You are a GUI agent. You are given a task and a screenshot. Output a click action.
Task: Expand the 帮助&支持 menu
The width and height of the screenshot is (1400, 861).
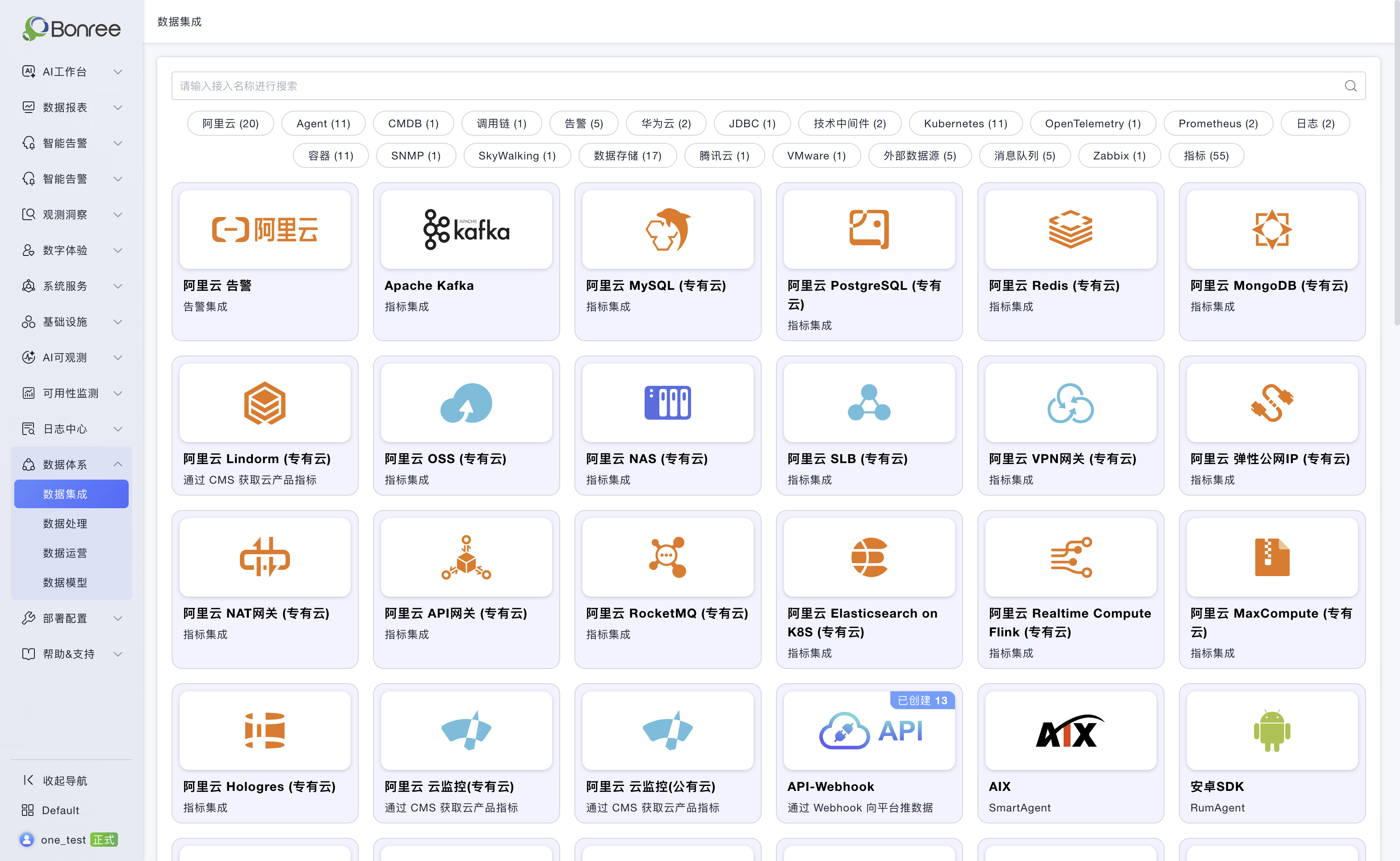coord(72,654)
